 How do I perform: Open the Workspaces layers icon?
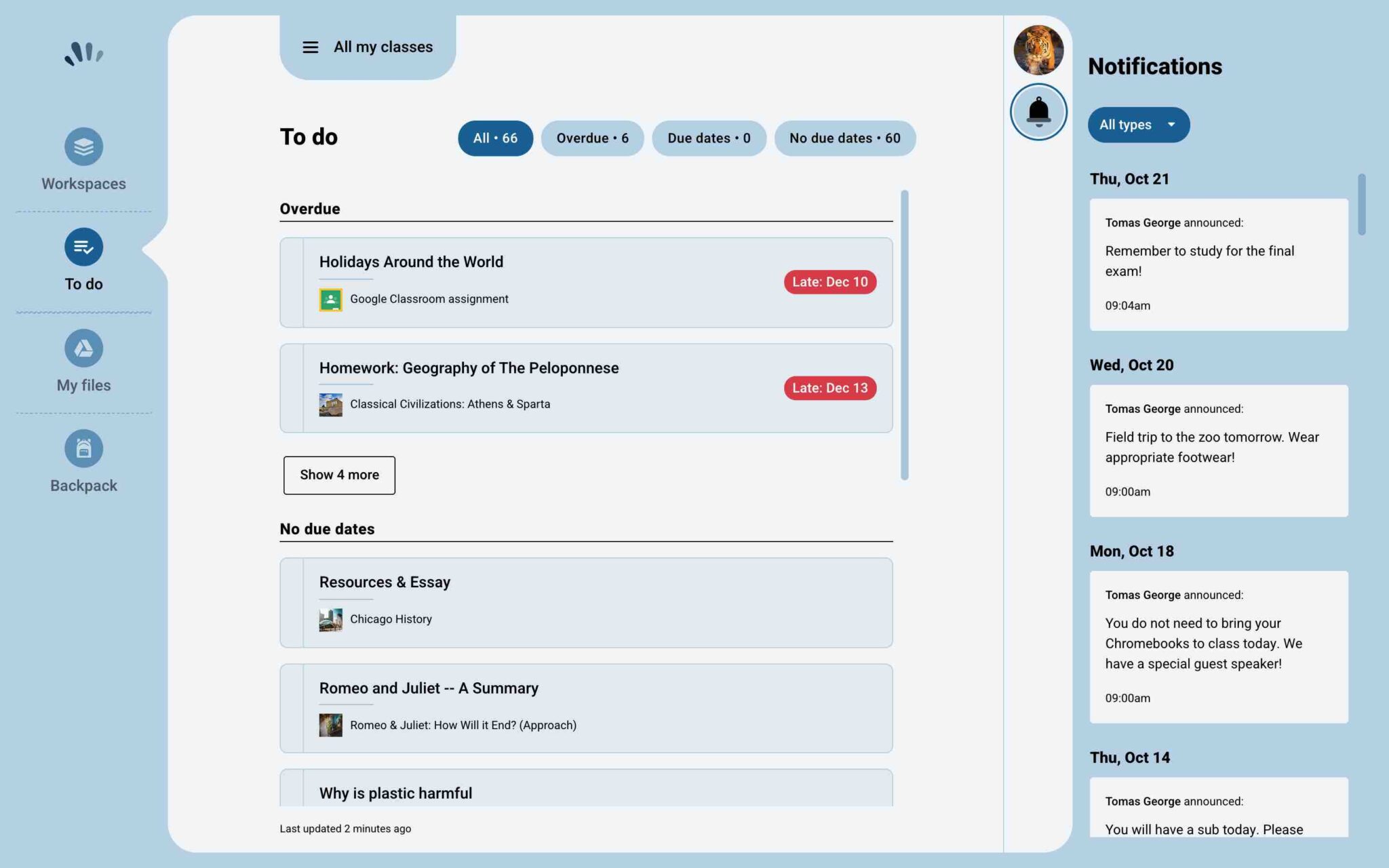83,146
